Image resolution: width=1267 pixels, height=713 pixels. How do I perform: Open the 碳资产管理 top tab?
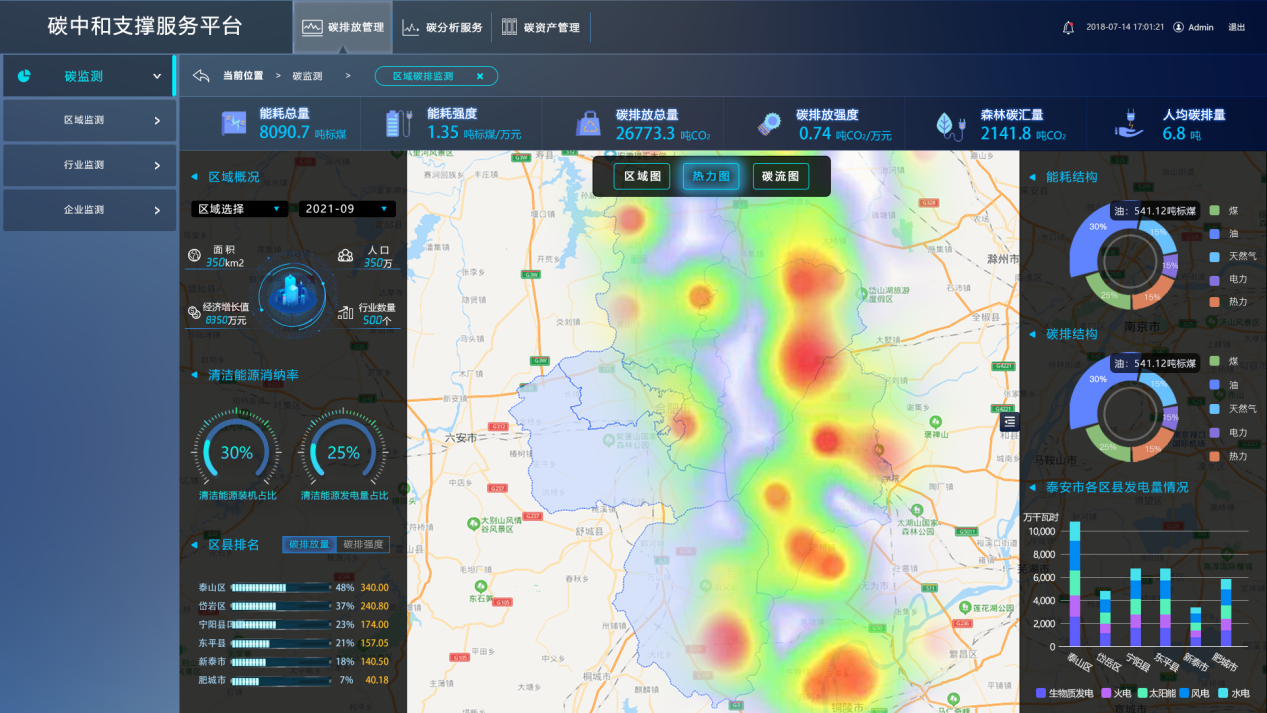(x=541, y=28)
